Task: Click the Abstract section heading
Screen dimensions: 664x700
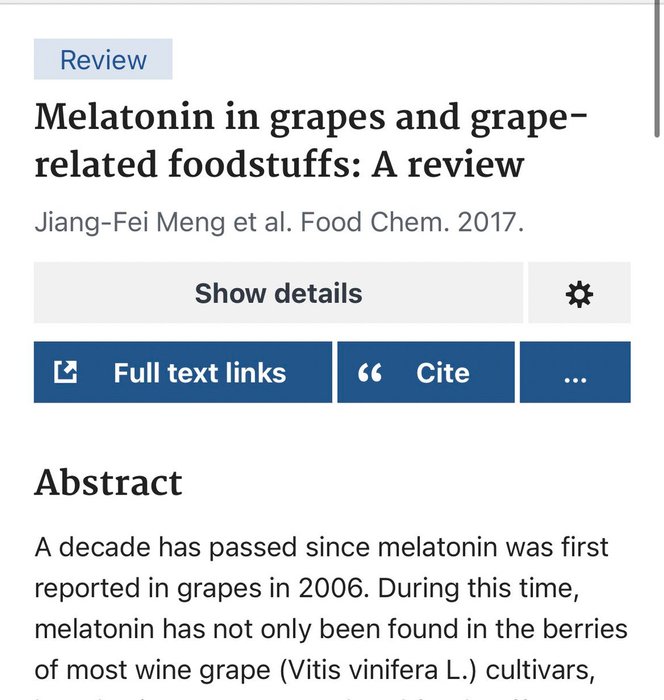Action: (x=108, y=482)
